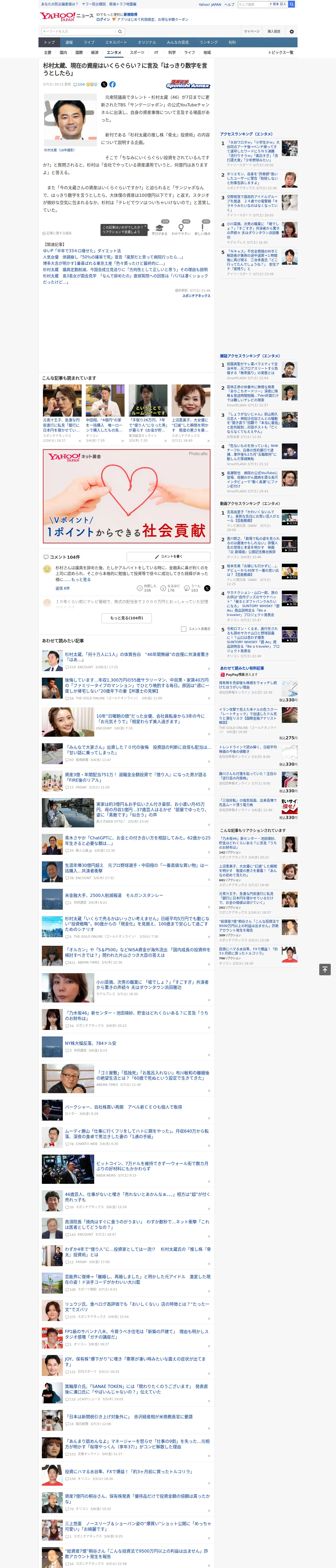Click the コメントを書く button

(x=168, y=556)
